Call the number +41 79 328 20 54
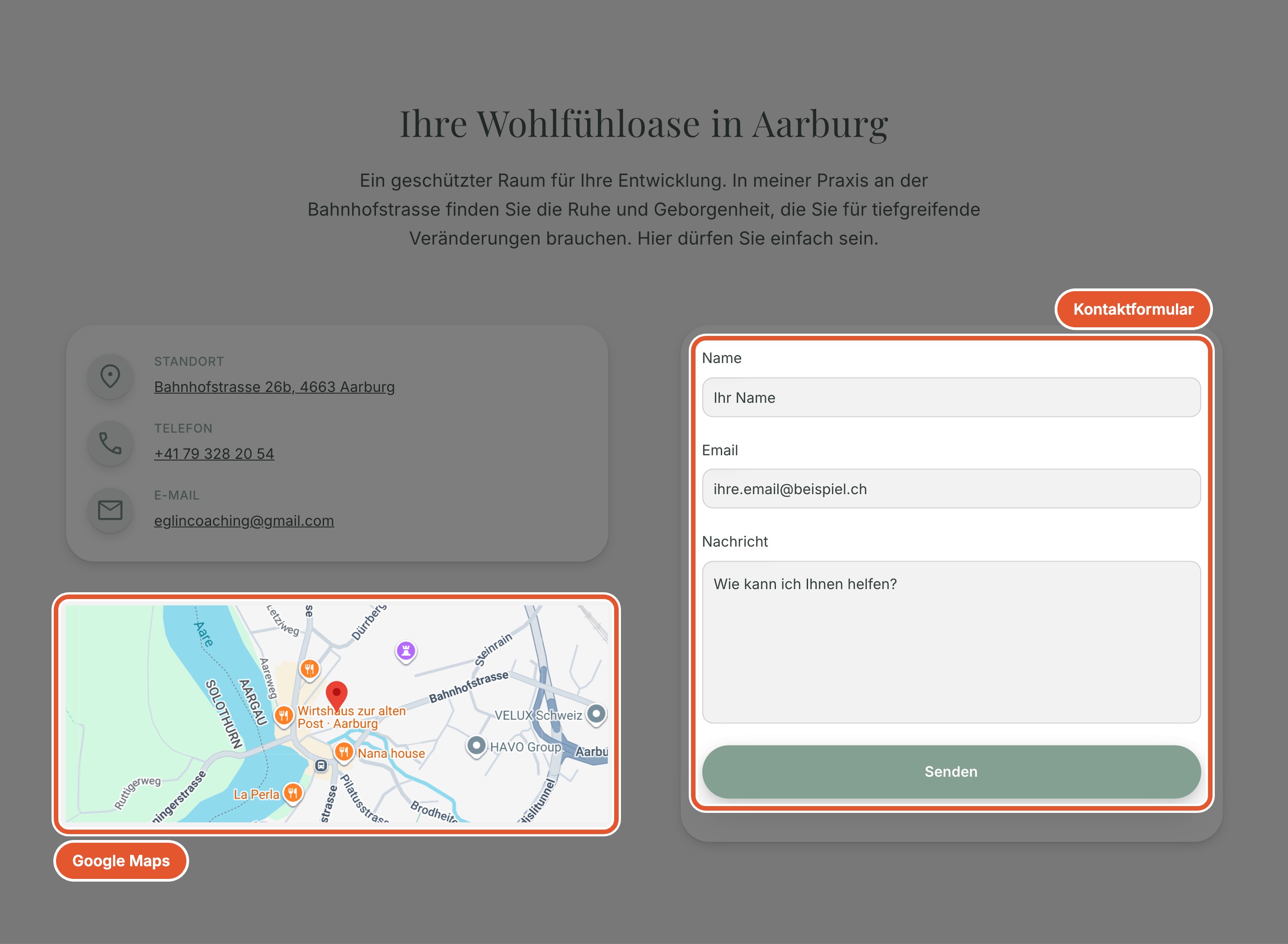Screen dimensions: 1288x944 click(x=214, y=454)
